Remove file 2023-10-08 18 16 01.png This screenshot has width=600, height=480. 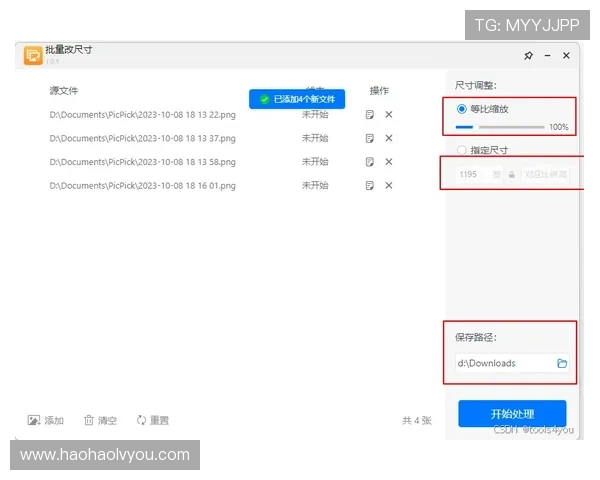[389, 186]
